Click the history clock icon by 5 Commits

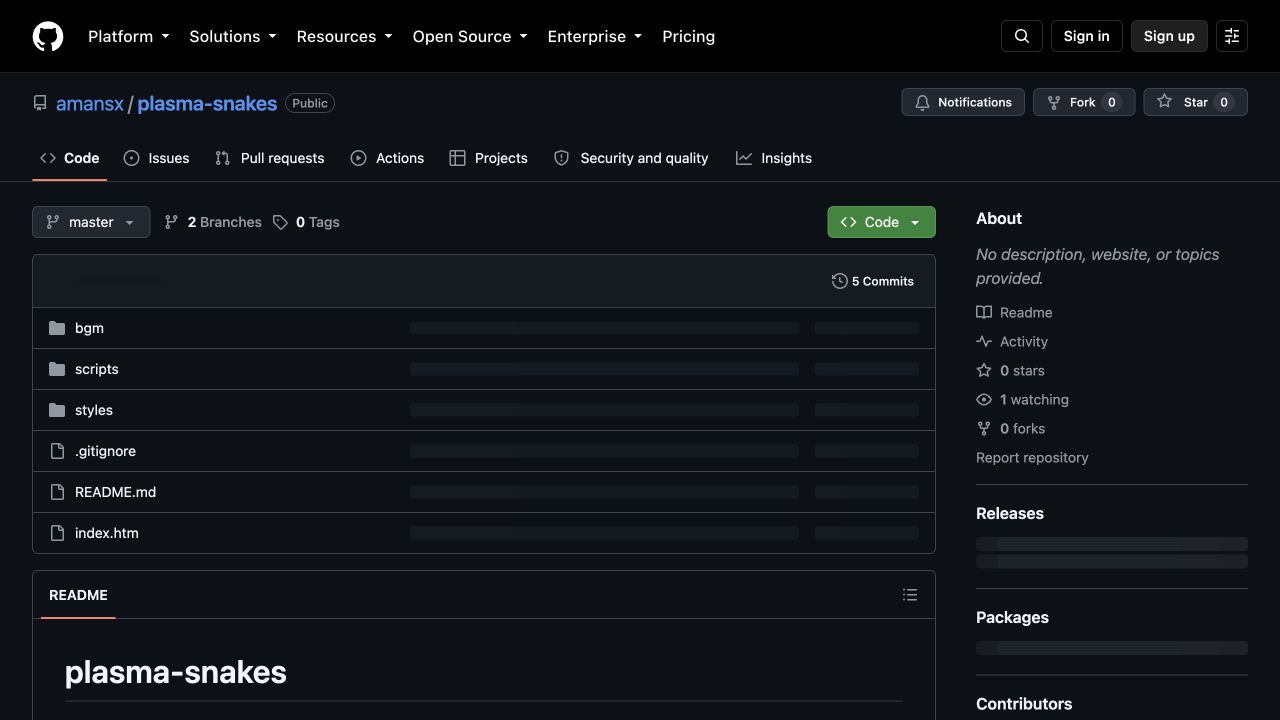(839, 281)
